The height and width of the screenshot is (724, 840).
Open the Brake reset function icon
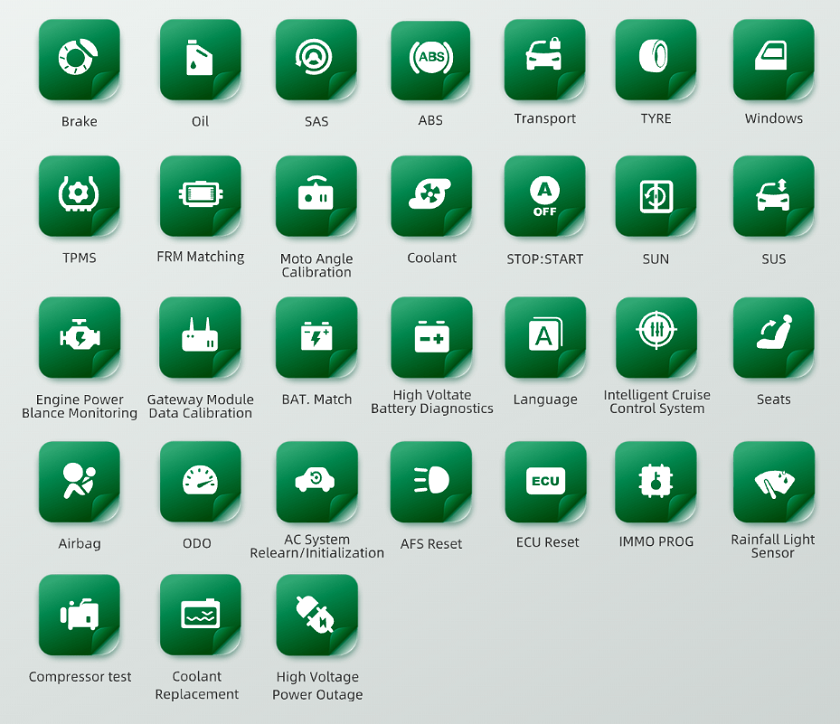click(x=79, y=60)
